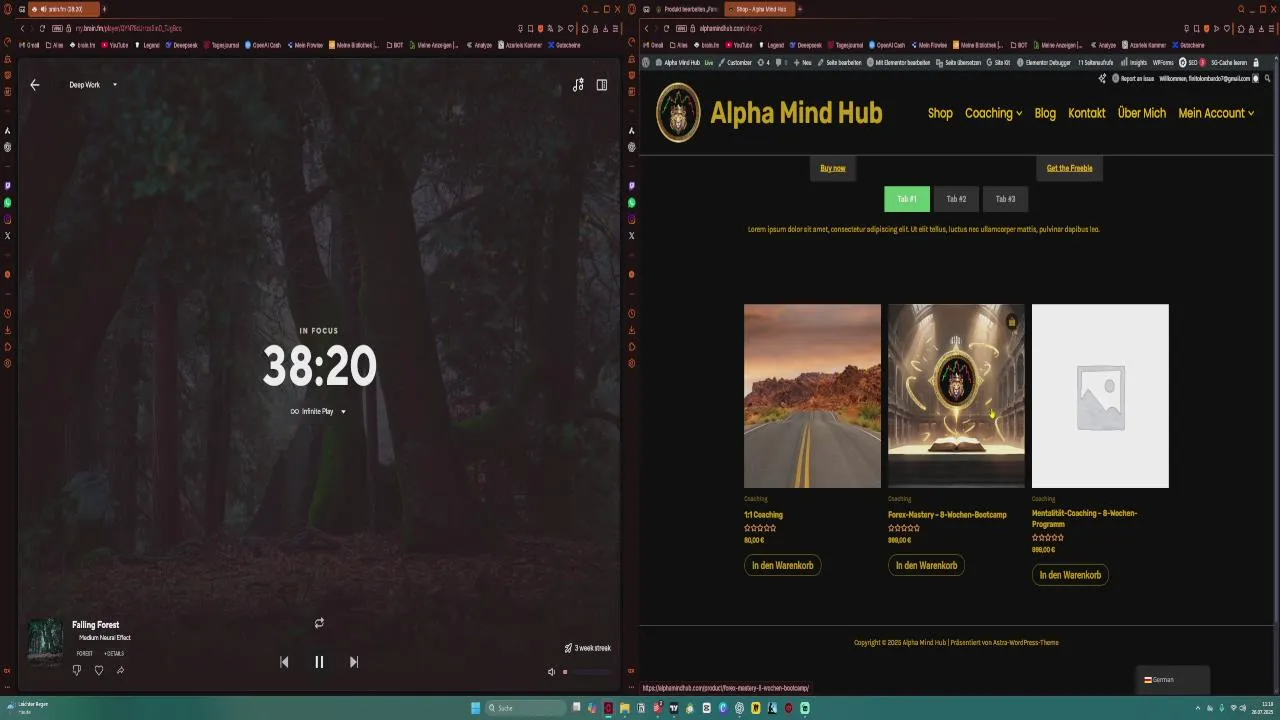This screenshot has height=720, width=1280.
Task: Share the Falling Forest track
Action: 120,670
